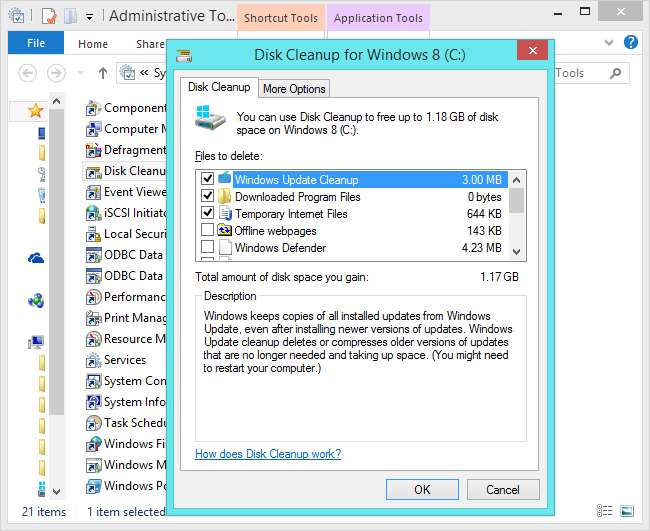The width and height of the screenshot is (650, 531).
Task: Click the Explorer address bar
Action: click(142, 73)
